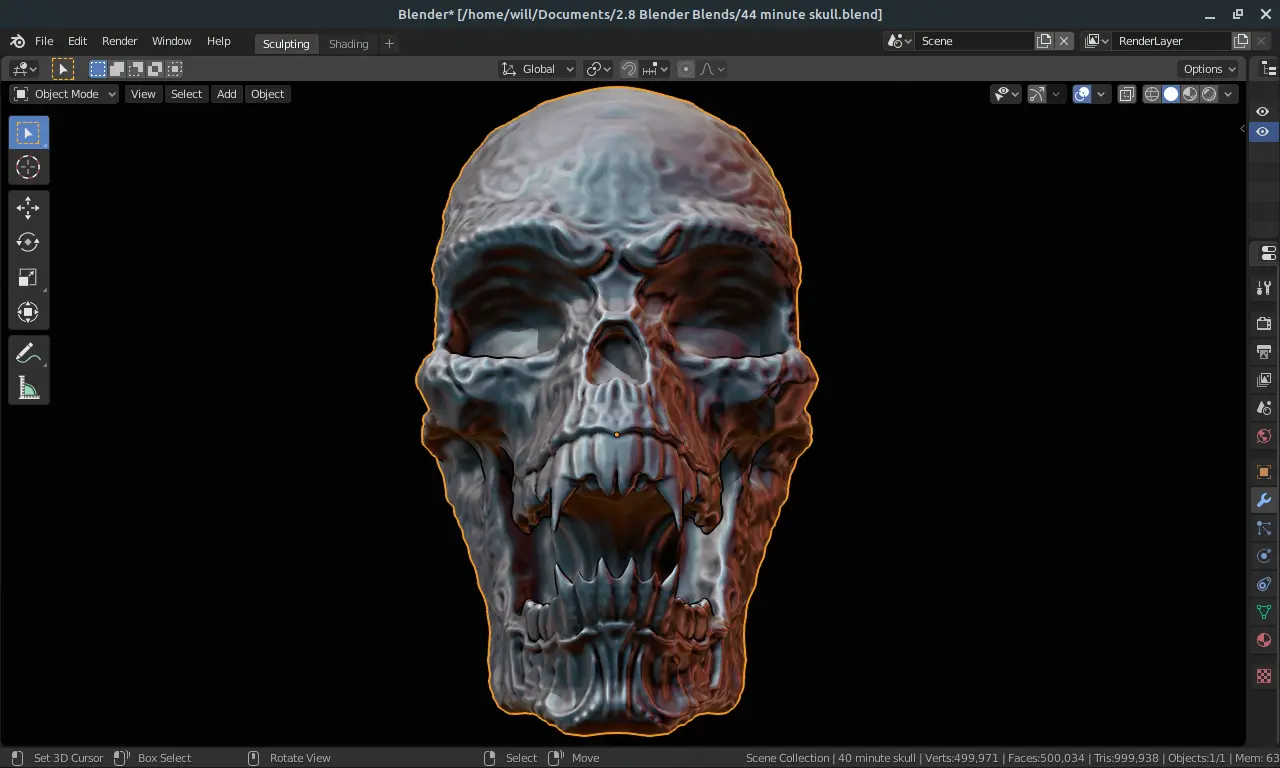
Task: Select the 3D Cursor tool
Action: tap(28, 168)
